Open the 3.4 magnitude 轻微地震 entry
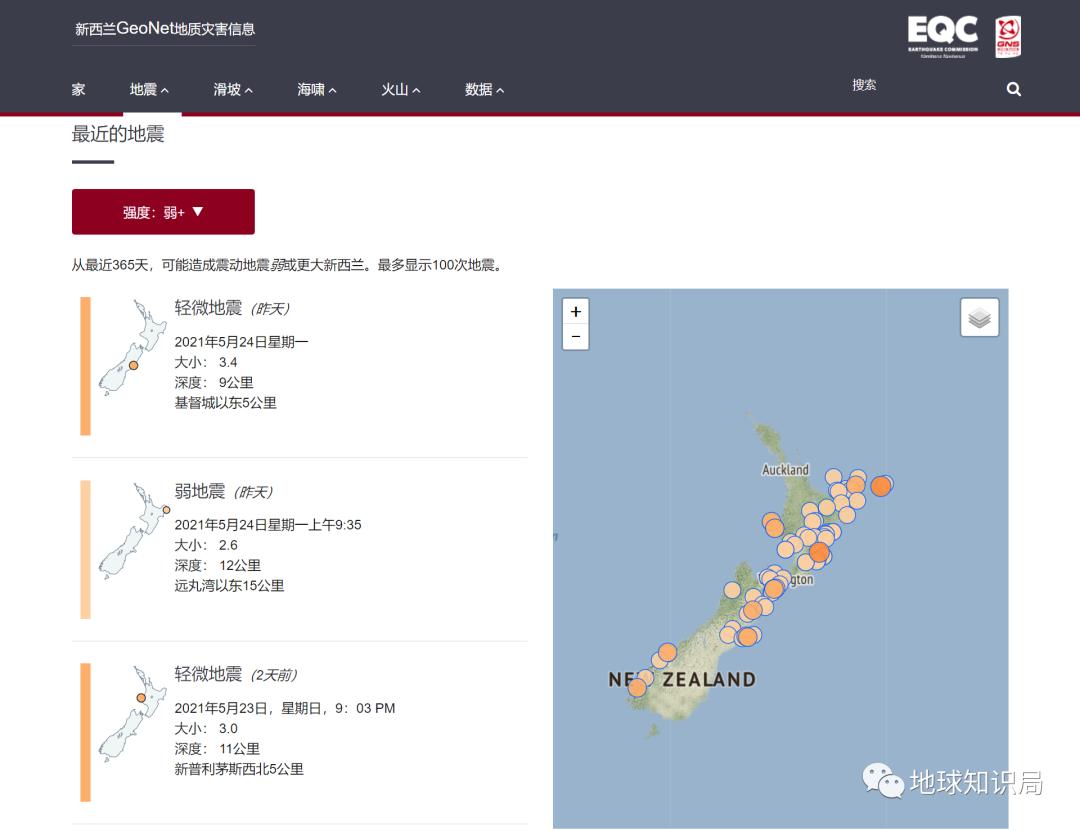The image size is (1080, 831). coord(208,307)
